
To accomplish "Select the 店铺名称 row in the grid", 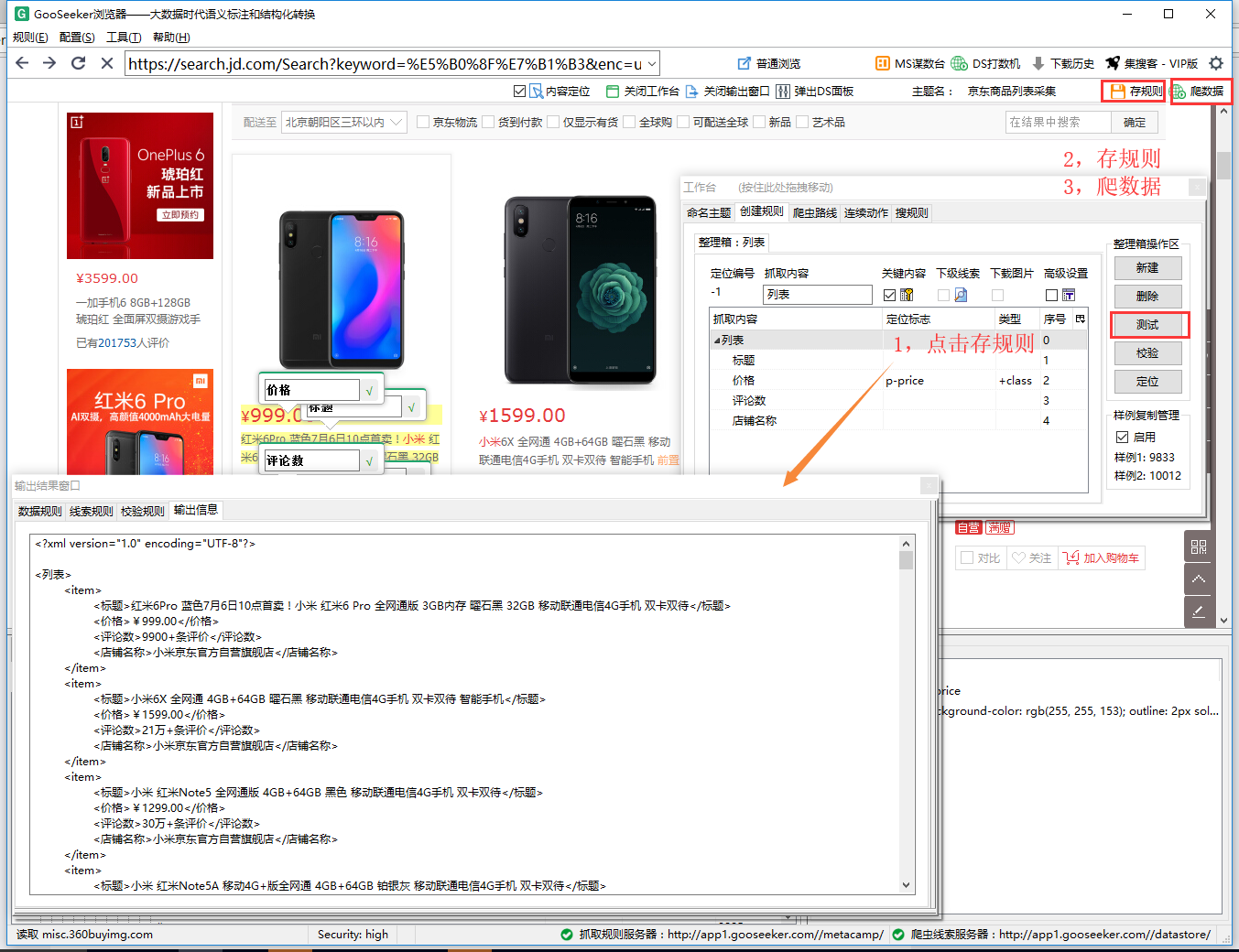I will pos(898,420).
